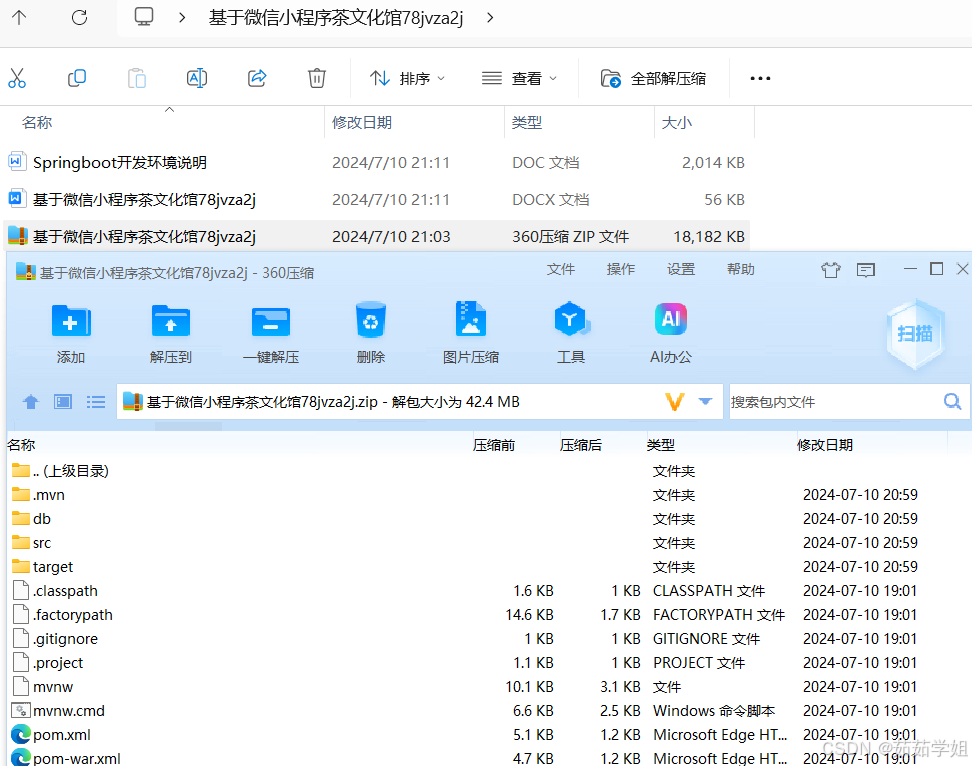972x766 pixels.
Task: Switch to list view mode in 360压缩
Action: (95, 402)
